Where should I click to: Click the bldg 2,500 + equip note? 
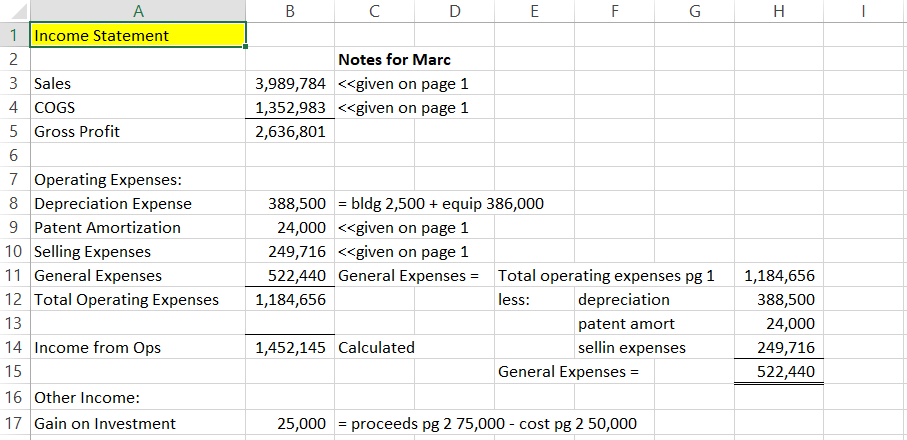442,204
